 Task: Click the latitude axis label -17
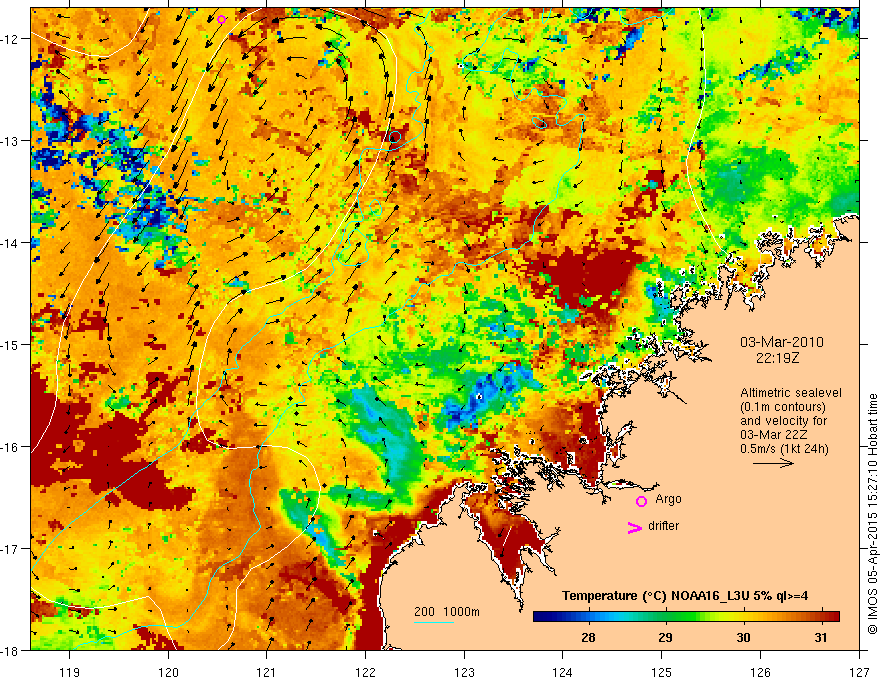(x=11, y=548)
